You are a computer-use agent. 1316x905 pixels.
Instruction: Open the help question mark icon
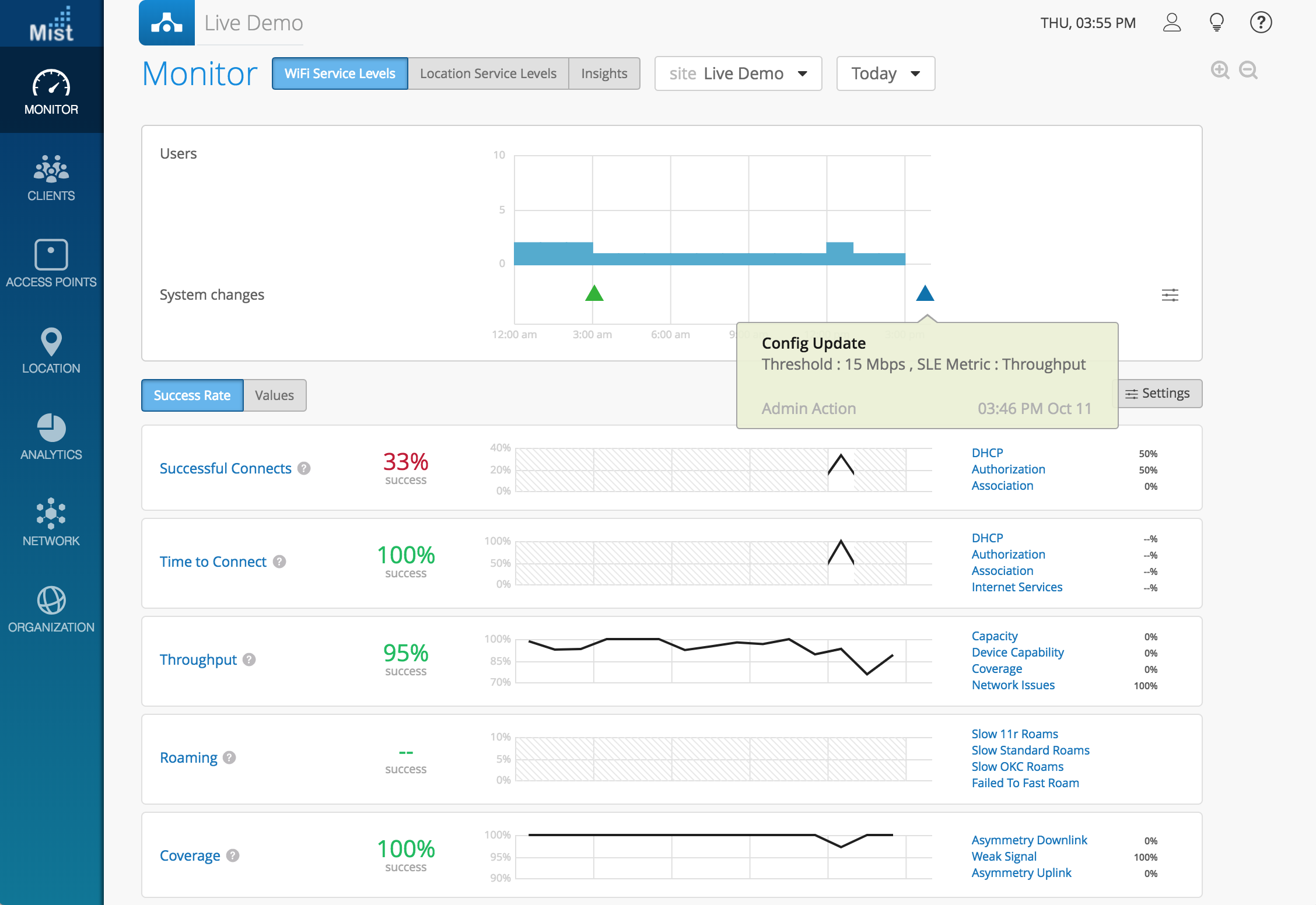pyautogui.click(x=1261, y=23)
